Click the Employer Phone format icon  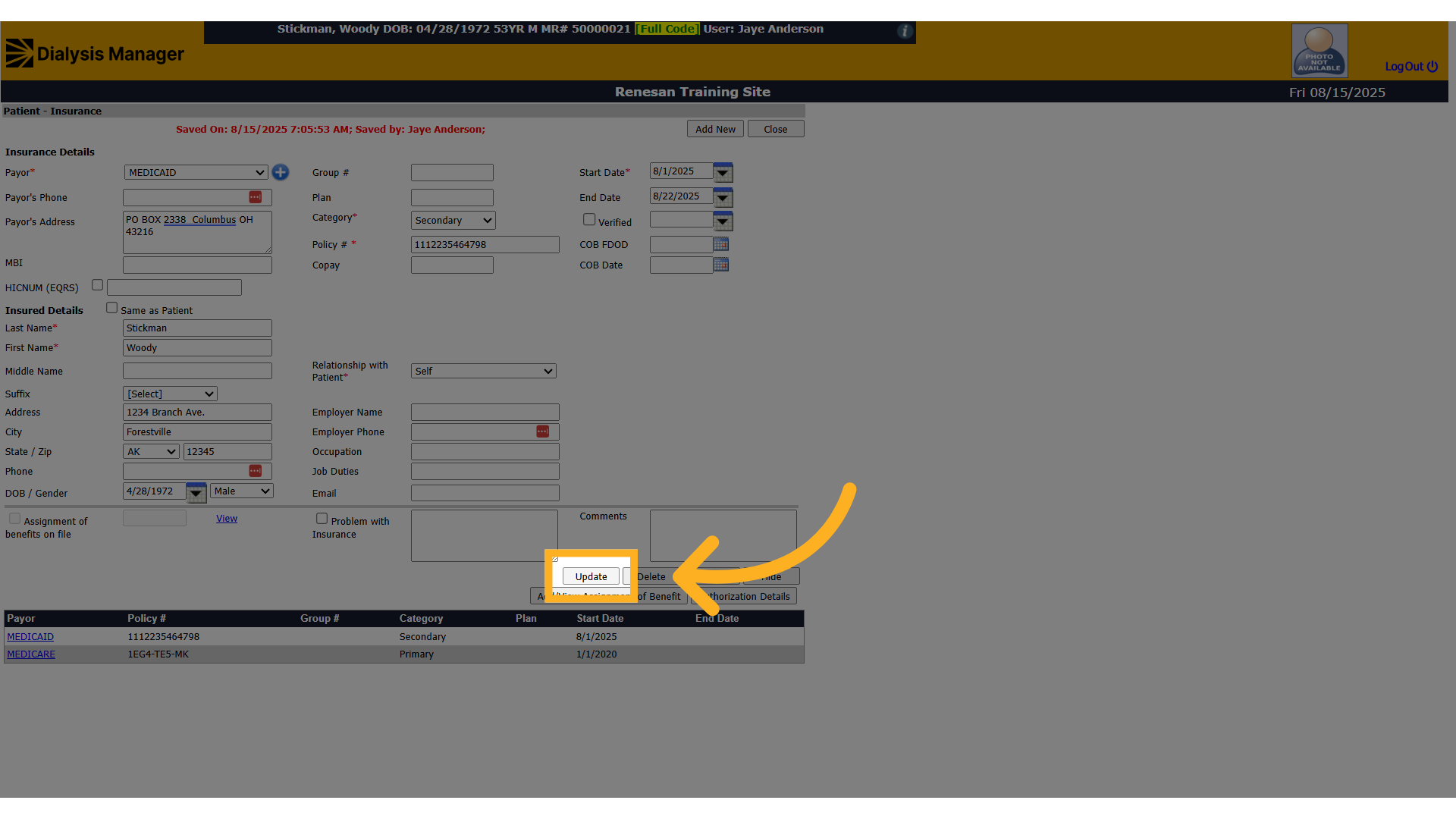[543, 431]
